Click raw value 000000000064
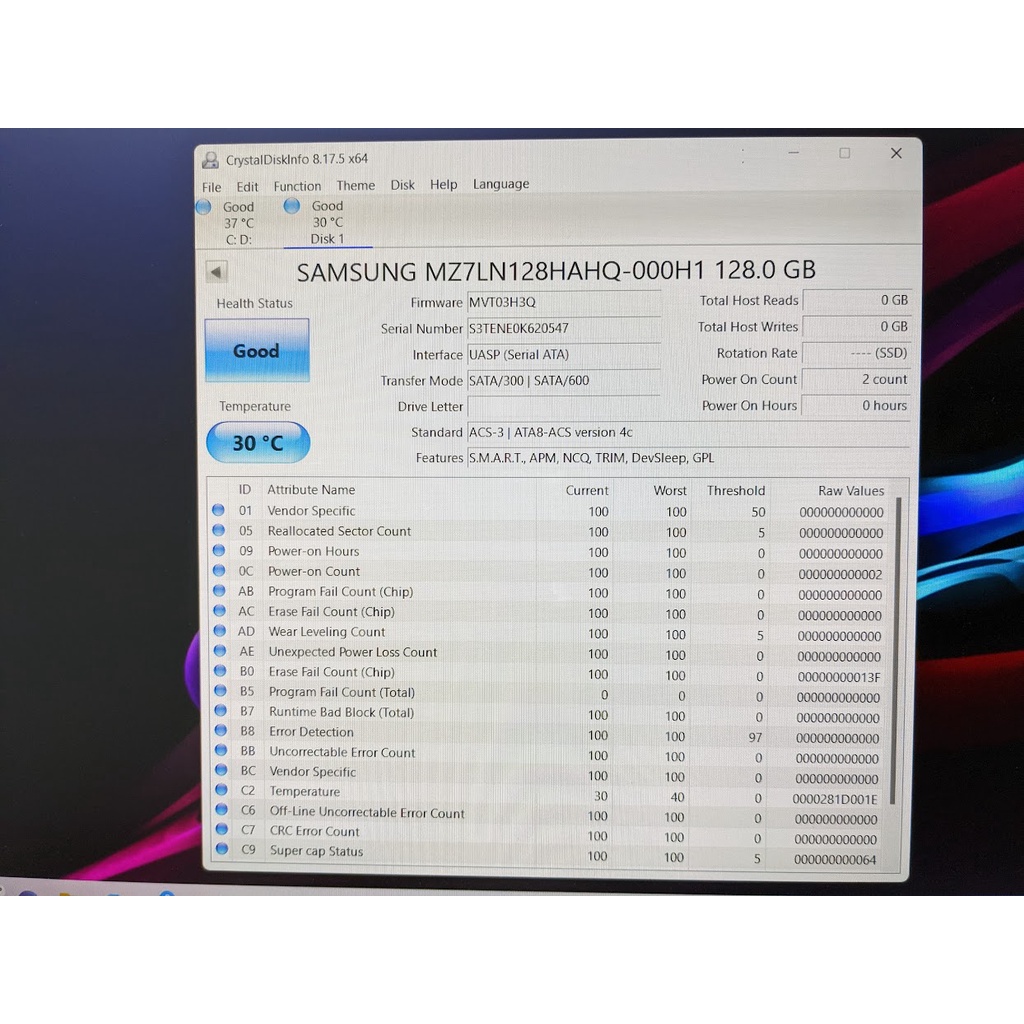Viewport: 1024px width, 1024px height. pos(835,859)
